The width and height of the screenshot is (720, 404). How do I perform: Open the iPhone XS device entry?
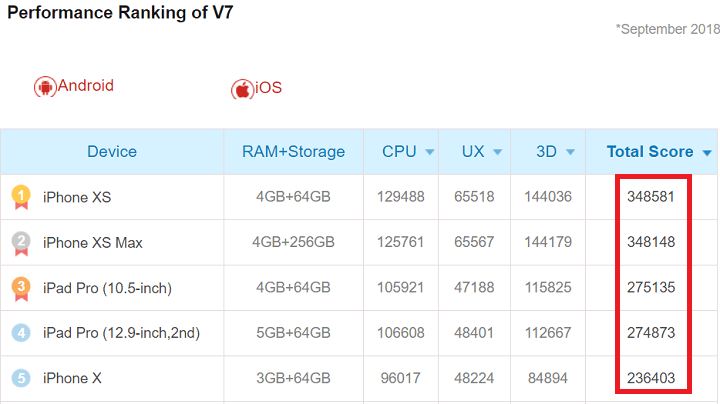77,197
